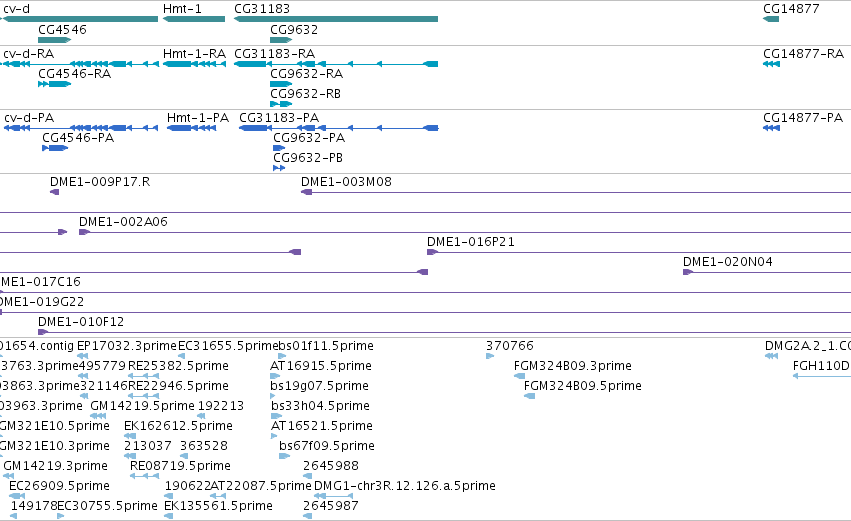Screen dimensions: 851x521
Task: Select the AT22087.5prime EST label
Action: click(x=261, y=486)
